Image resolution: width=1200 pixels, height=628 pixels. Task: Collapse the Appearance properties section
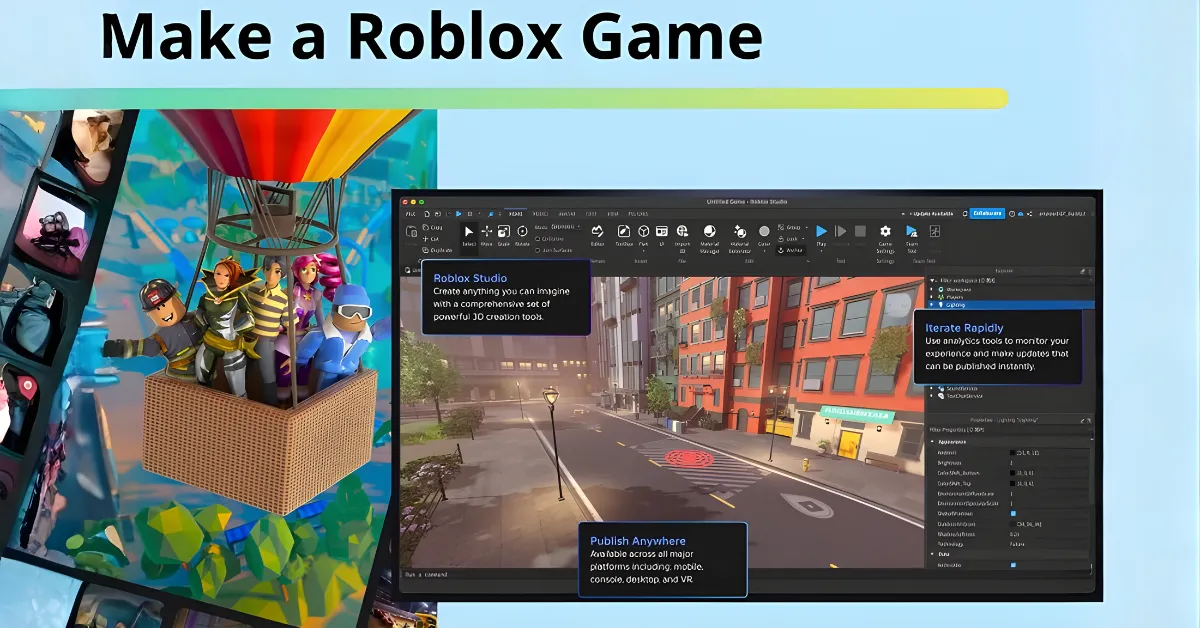933,441
